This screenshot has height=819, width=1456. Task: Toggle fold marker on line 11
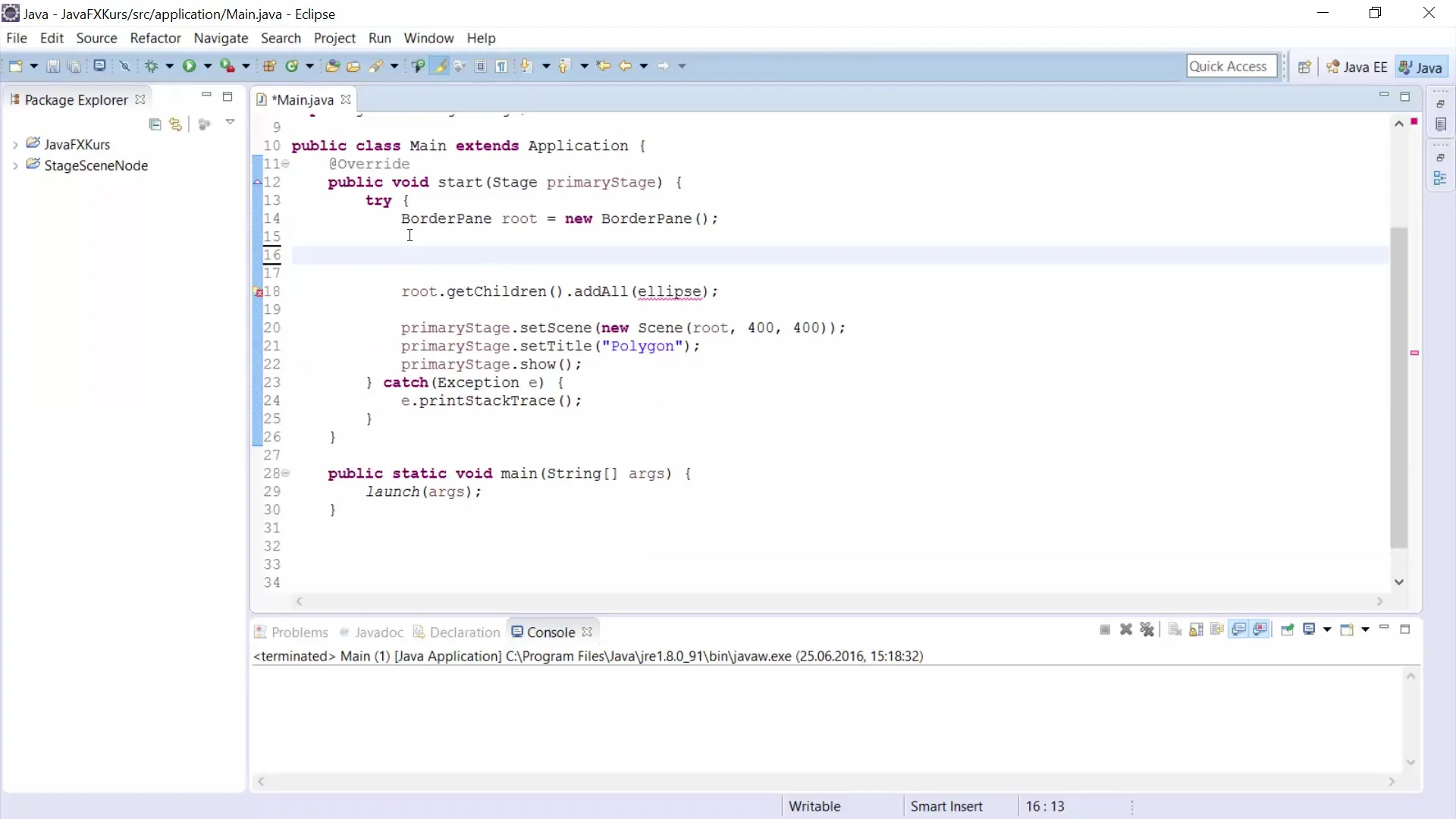point(286,164)
